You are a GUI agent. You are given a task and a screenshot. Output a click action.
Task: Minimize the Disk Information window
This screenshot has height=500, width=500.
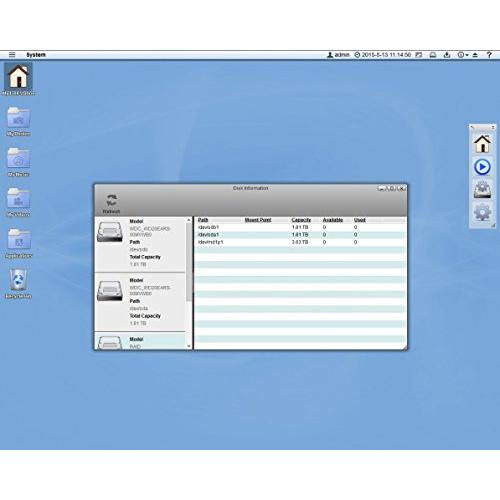point(381,188)
